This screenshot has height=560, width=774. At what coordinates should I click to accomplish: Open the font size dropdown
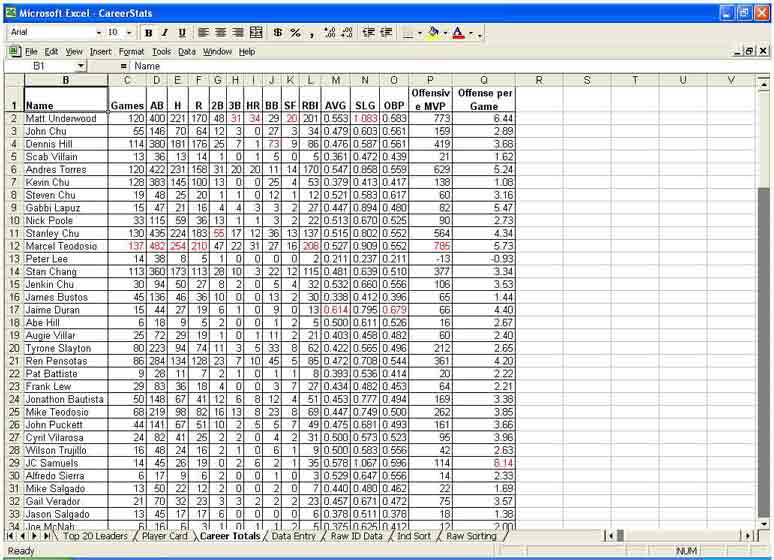coord(128,33)
